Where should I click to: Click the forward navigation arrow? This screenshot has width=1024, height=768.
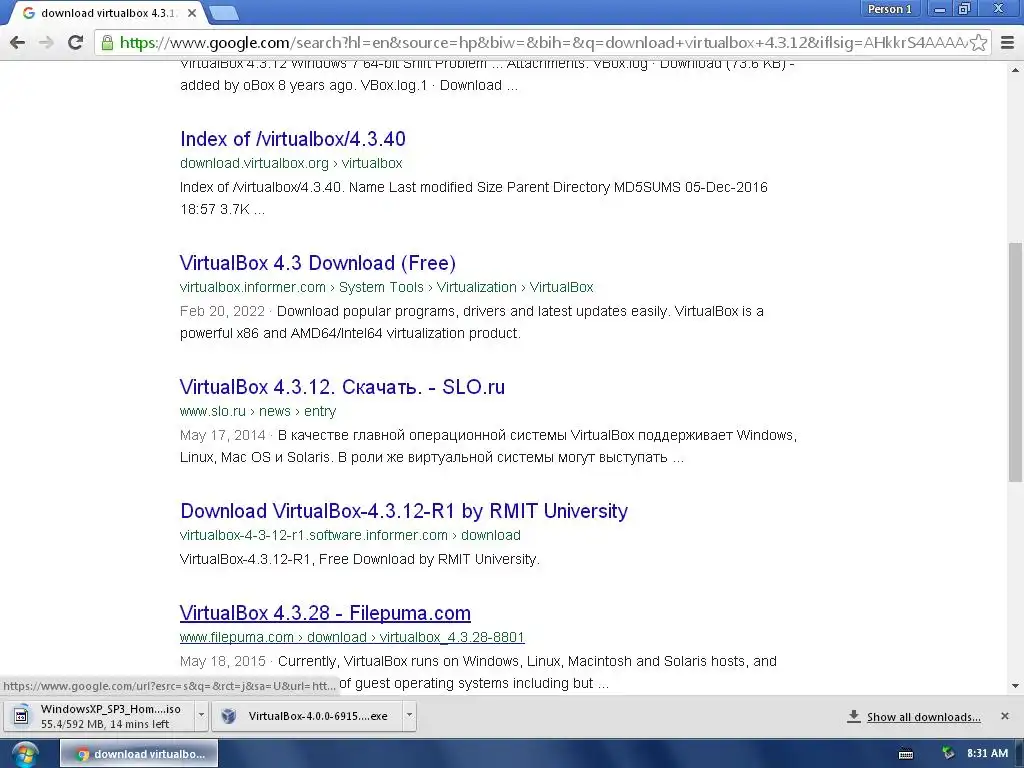coord(46,43)
